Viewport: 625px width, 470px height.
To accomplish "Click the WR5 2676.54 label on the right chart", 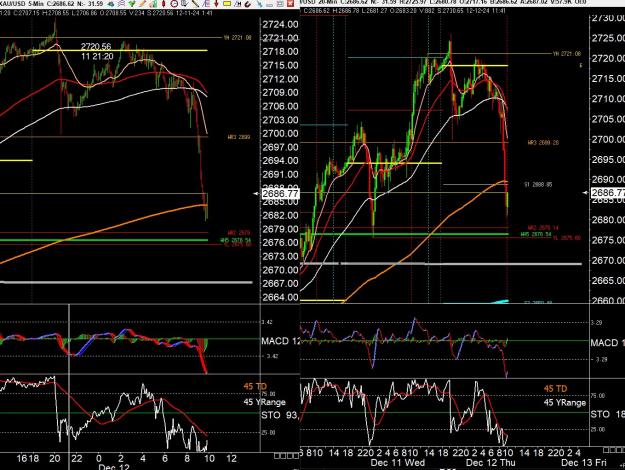I will 536,234.
